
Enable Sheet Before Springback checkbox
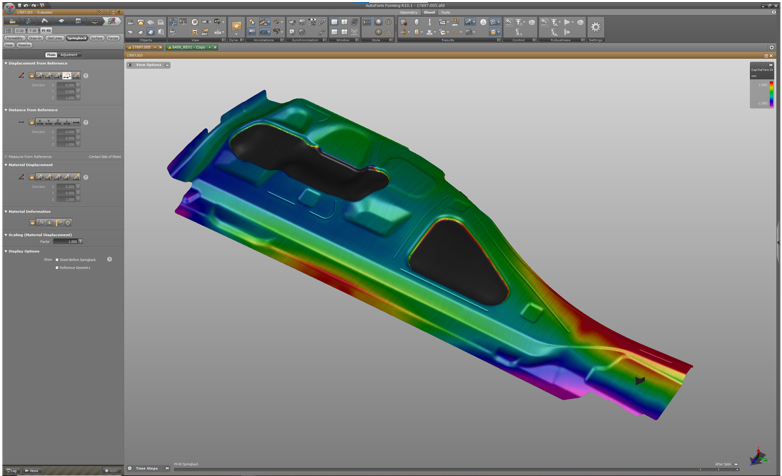(57, 259)
